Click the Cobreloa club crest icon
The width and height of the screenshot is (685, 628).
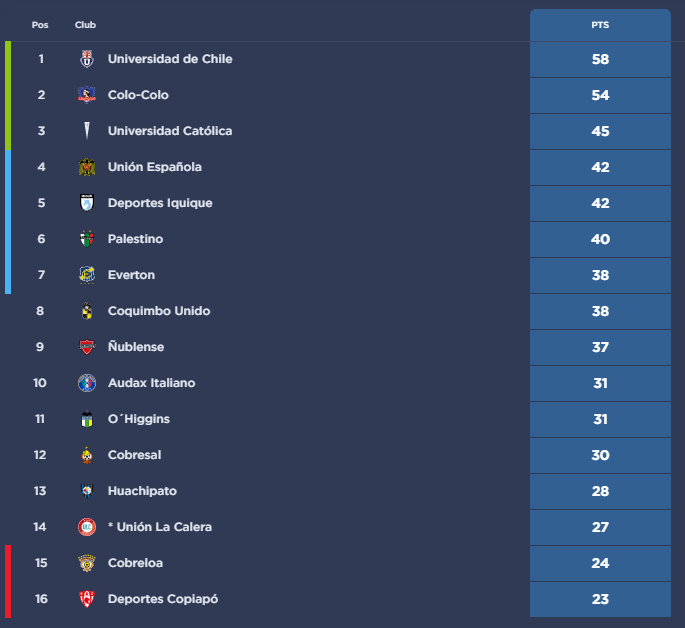[x=87, y=563]
